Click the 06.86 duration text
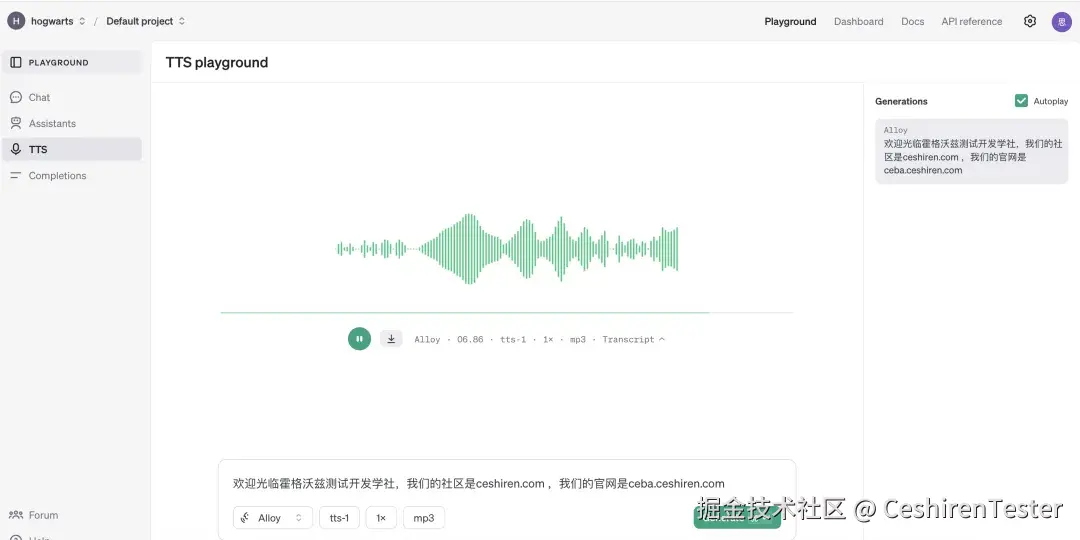The height and width of the screenshot is (540, 1080). tap(470, 340)
